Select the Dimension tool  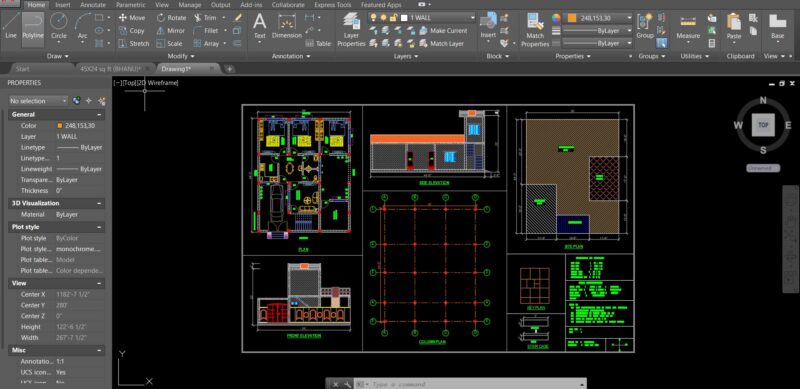click(x=287, y=27)
